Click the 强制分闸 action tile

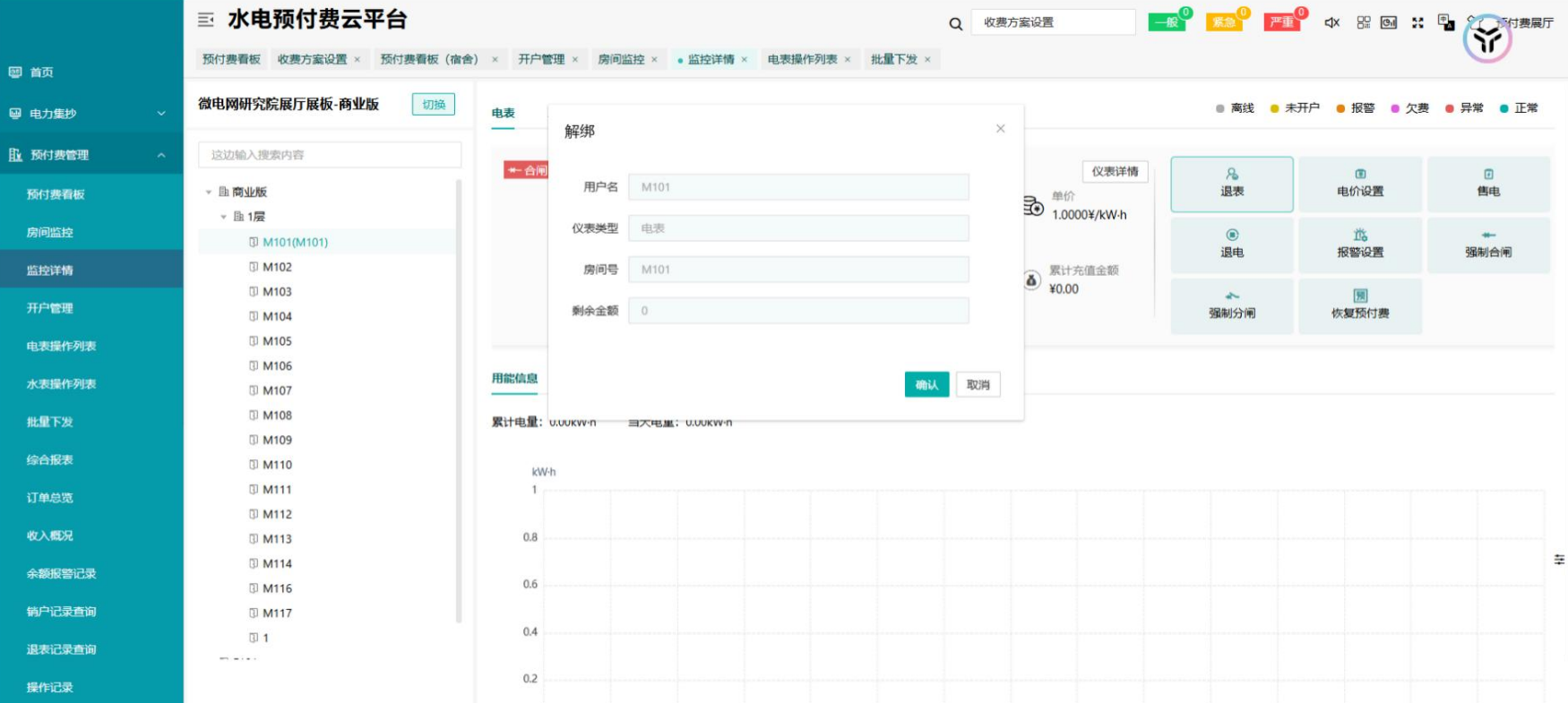tap(1232, 305)
